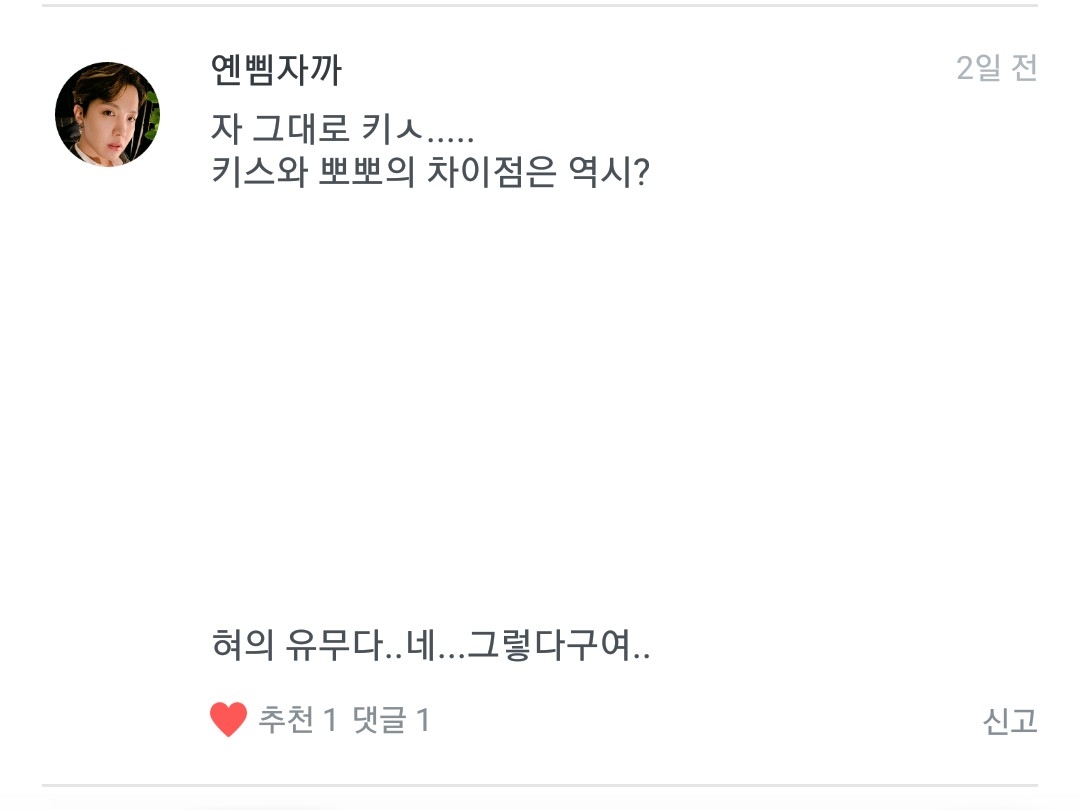Click the word 뽀뽀의 in the comment
This screenshot has width=1080, height=810.
click(x=359, y=176)
